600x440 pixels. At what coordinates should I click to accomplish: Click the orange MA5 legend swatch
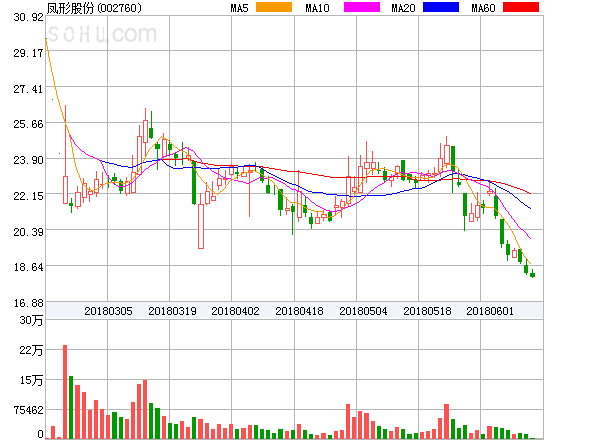click(x=274, y=7)
